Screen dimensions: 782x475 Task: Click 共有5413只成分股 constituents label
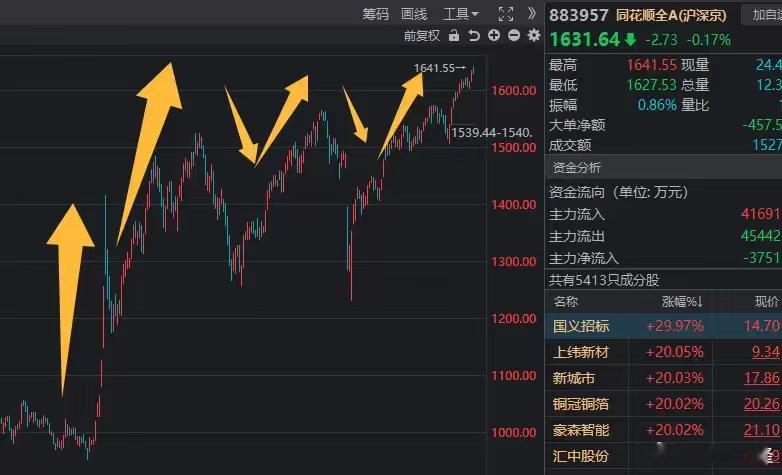click(604, 280)
